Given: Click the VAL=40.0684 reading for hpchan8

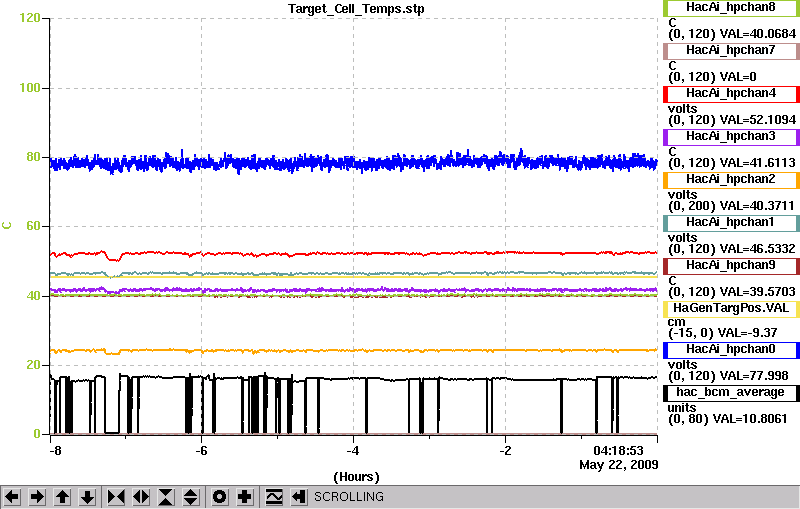Looking at the screenshot, I should tap(758, 34).
